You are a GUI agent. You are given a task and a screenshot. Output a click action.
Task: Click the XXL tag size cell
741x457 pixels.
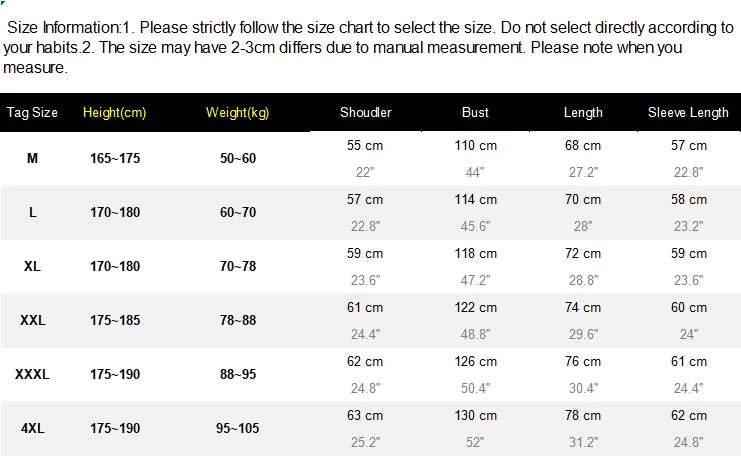33,320
